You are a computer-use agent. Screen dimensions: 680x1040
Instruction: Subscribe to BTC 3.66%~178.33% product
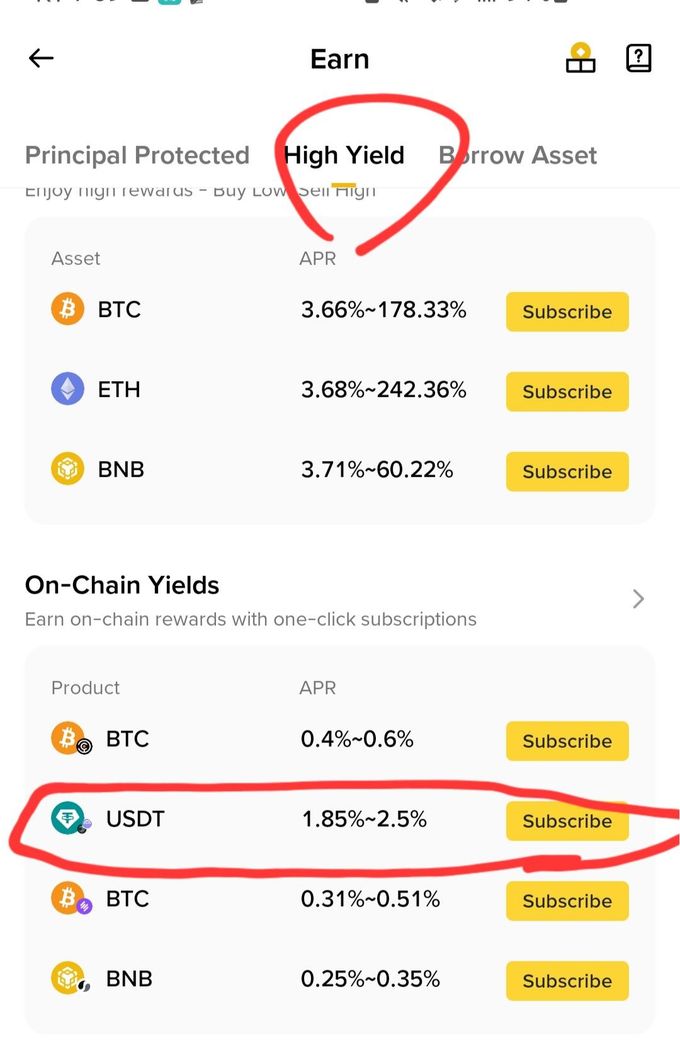(567, 311)
